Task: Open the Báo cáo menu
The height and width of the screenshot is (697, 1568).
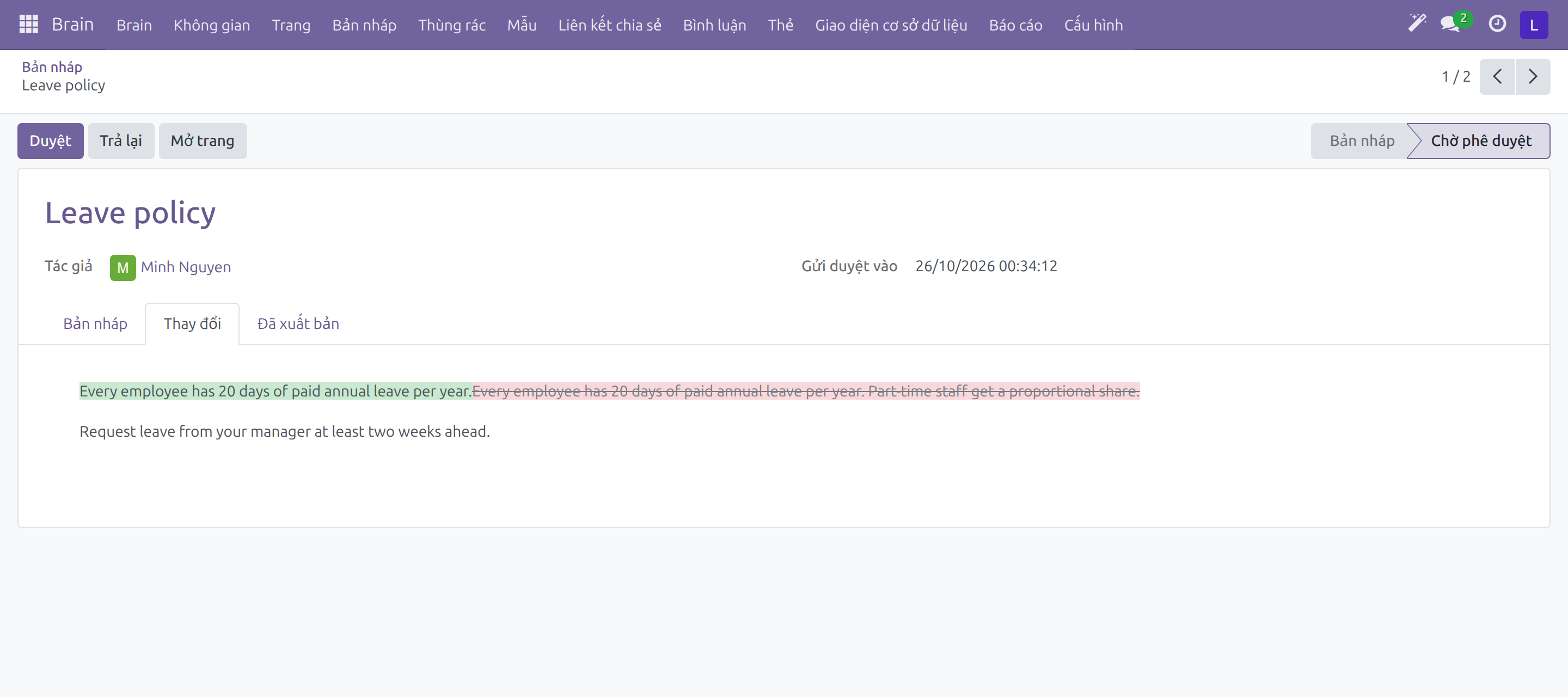Action: tap(1015, 25)
